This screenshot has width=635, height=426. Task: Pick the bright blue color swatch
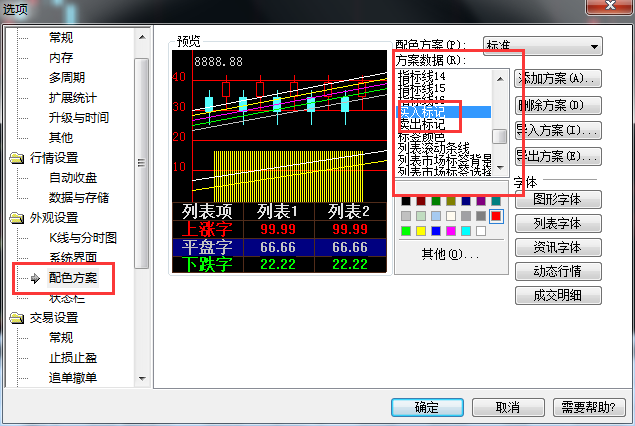click(436, 231)
